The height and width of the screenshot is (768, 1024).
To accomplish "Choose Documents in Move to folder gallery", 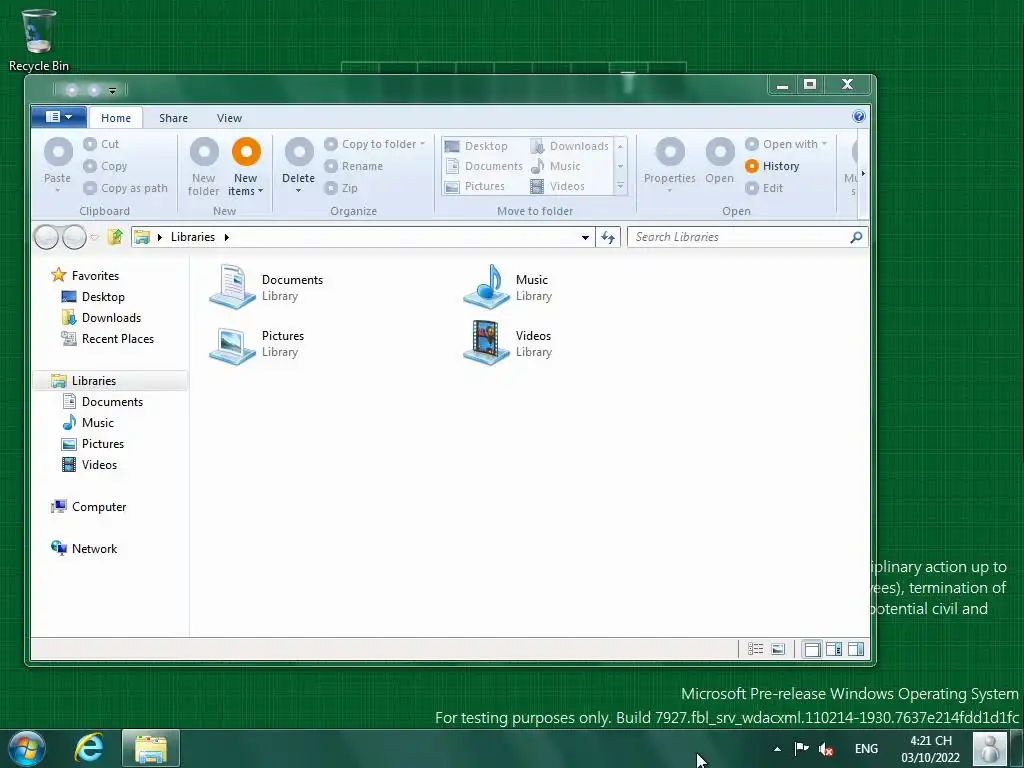I will pyautogui.click(x=484, y=166).
